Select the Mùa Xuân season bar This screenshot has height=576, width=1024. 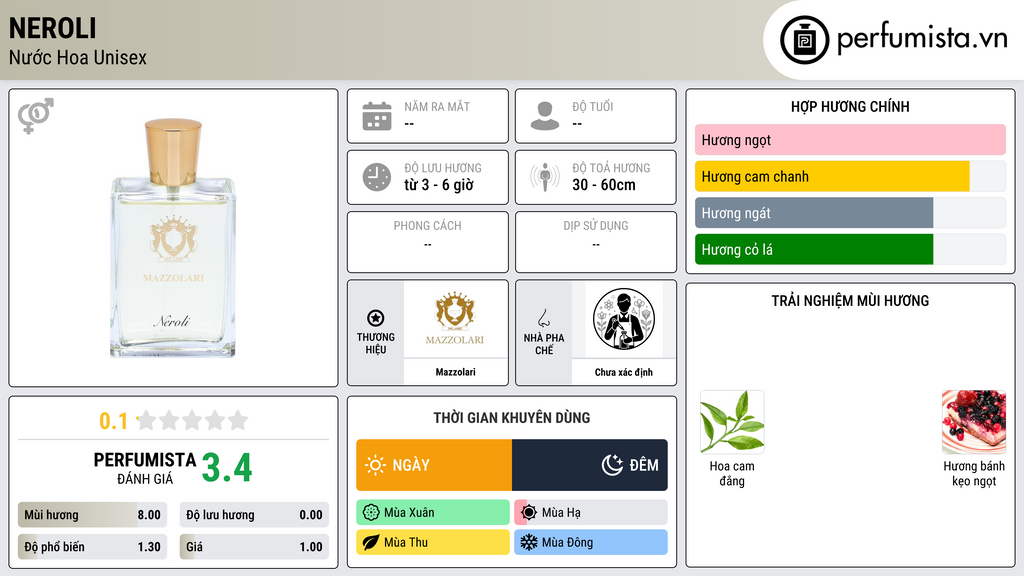(433, 513)
